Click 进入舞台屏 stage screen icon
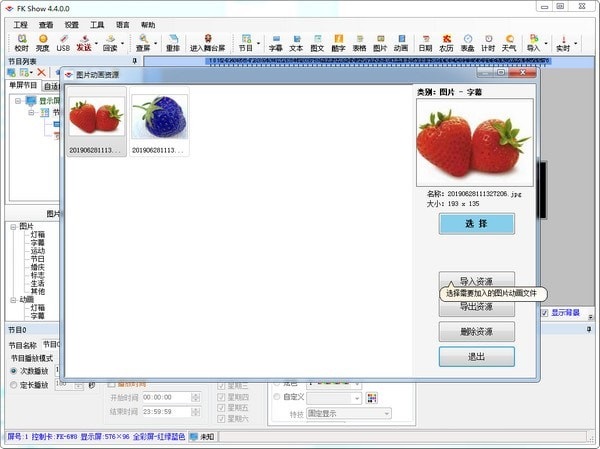Image resolution: width=600 pixels, height=449 pixels. [207, 43]
